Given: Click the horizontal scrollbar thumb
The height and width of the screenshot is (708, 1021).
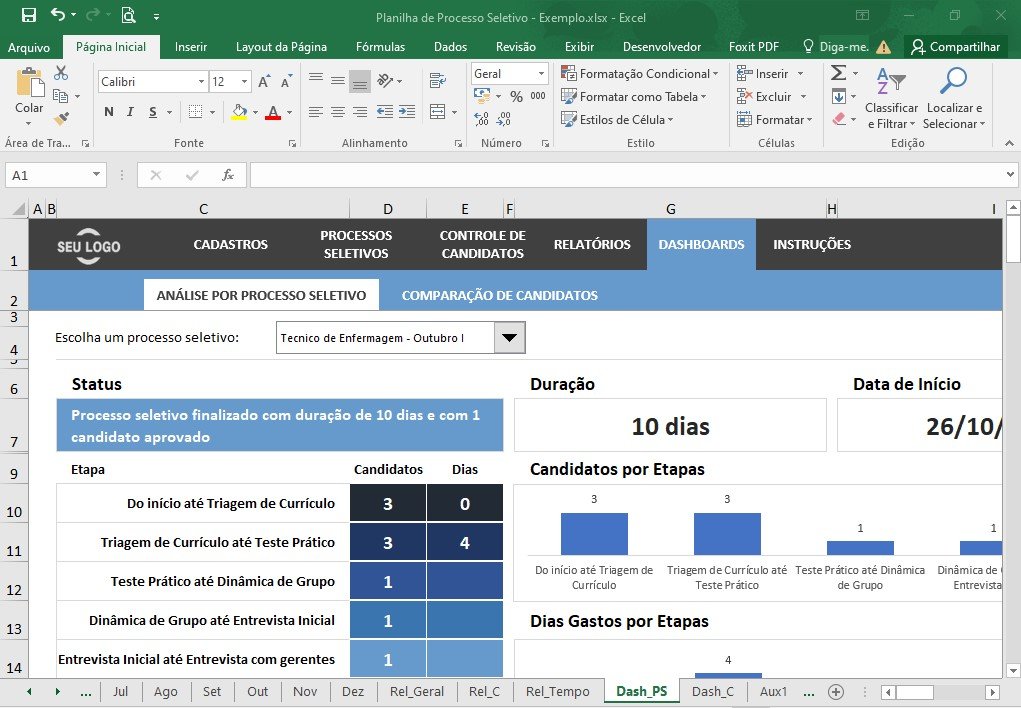Looking at the screenshot, I should (x=915, y=692).
